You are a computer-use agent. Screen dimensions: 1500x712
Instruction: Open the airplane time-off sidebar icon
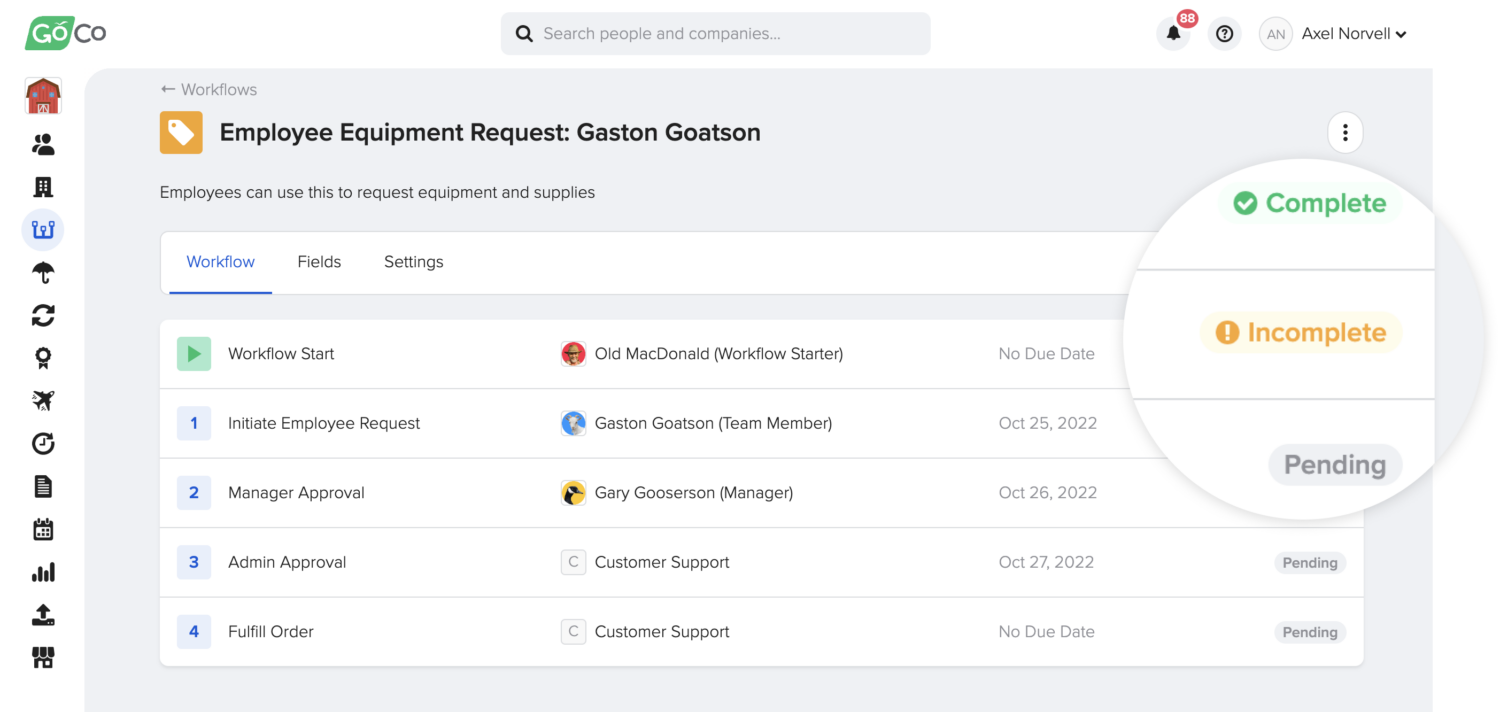pos(43,401)
